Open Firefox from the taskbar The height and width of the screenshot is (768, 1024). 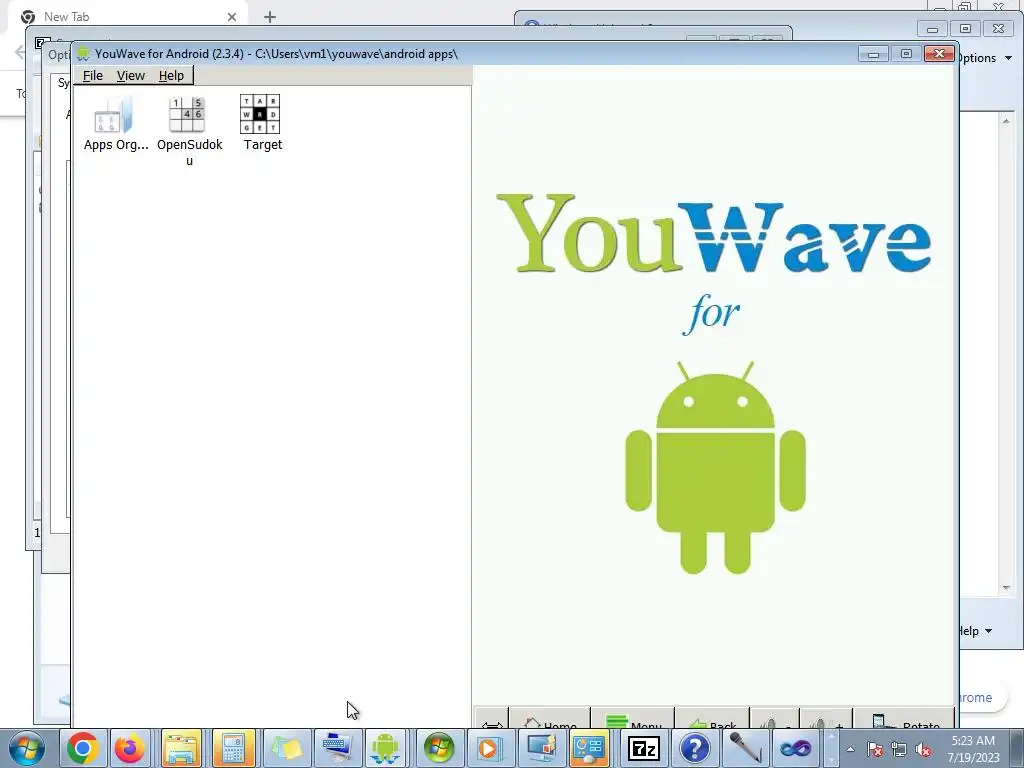(129, 748)
